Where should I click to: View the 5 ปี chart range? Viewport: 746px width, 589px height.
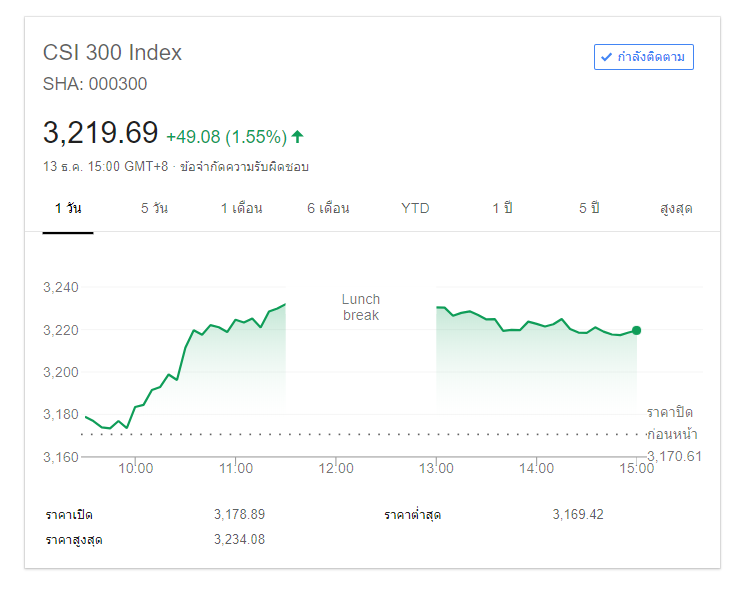point(589,208)
